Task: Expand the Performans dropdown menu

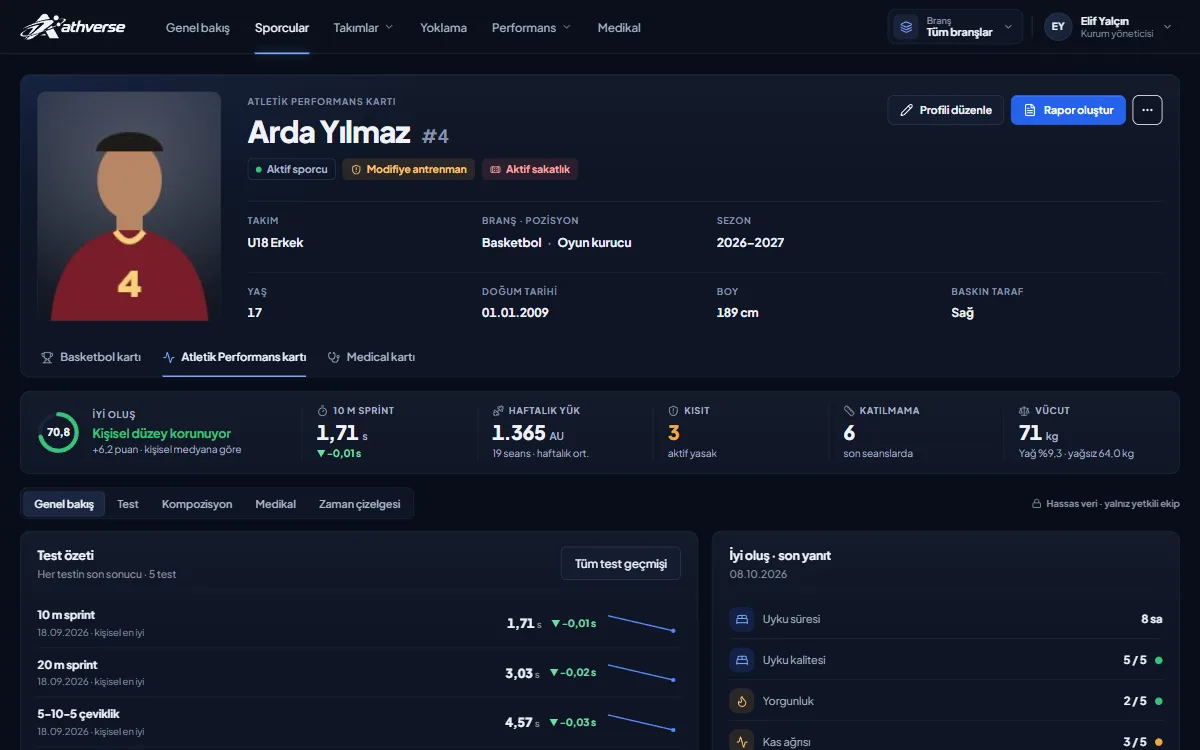Action: coord(531,28)
